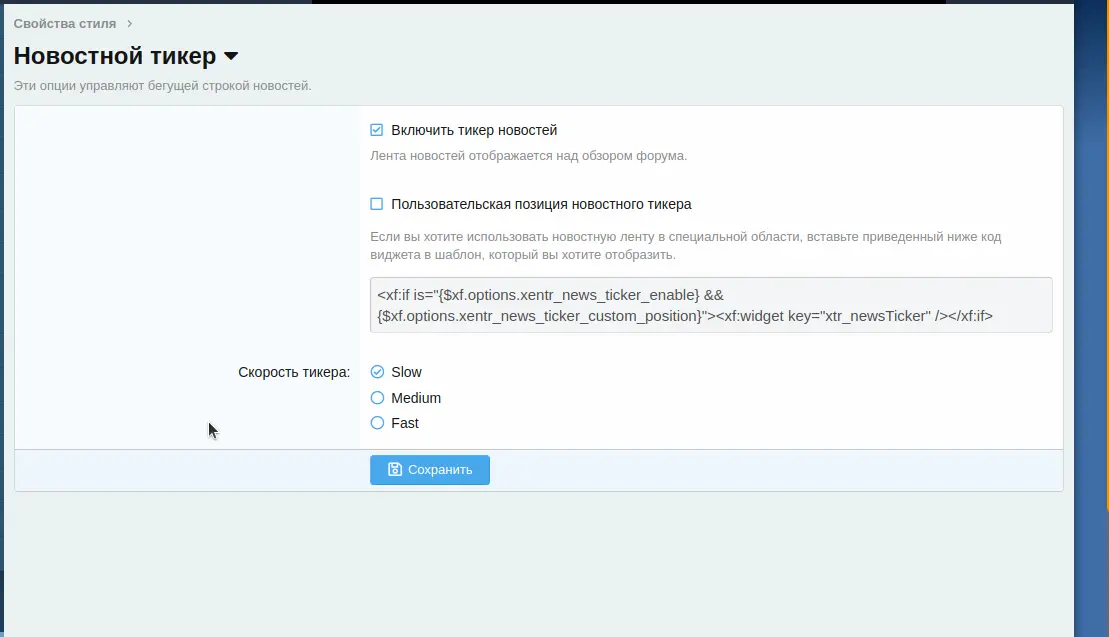Click the breadcrumb chevron after Свойства стиля
Image resolution: width=1109 pixels, height=637 pixels.
tap(130, 23)
